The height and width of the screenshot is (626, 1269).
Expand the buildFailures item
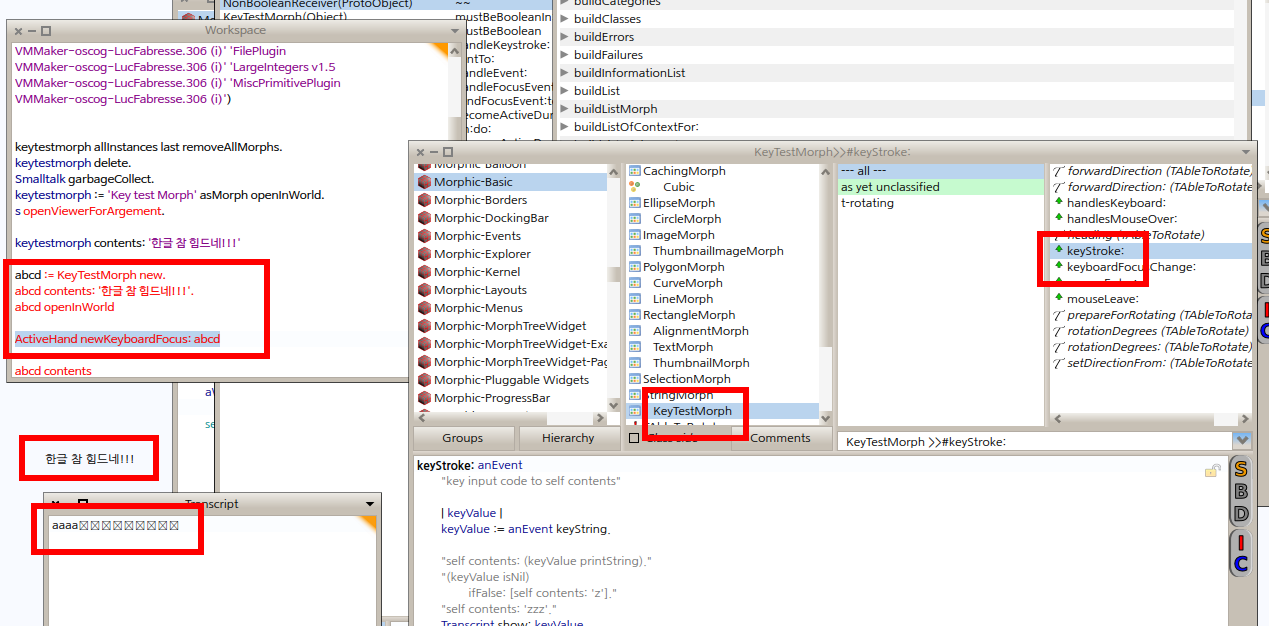(564, 55)
